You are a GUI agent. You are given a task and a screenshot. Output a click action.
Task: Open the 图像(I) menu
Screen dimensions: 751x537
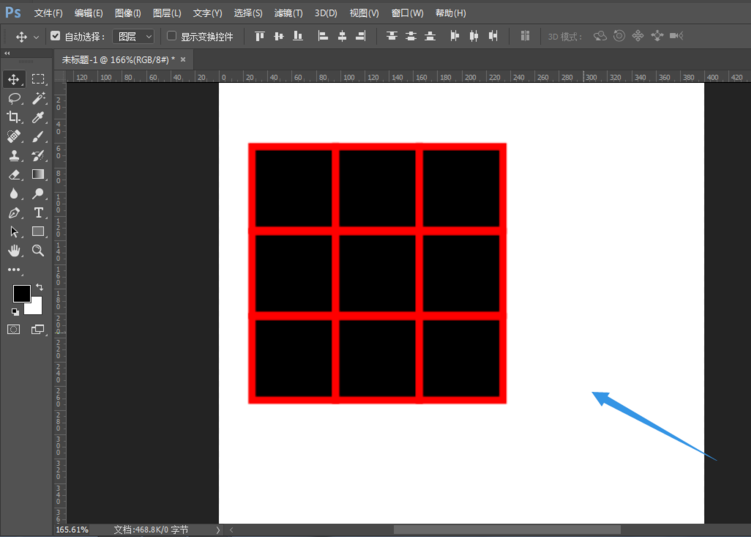click(127, 13)
